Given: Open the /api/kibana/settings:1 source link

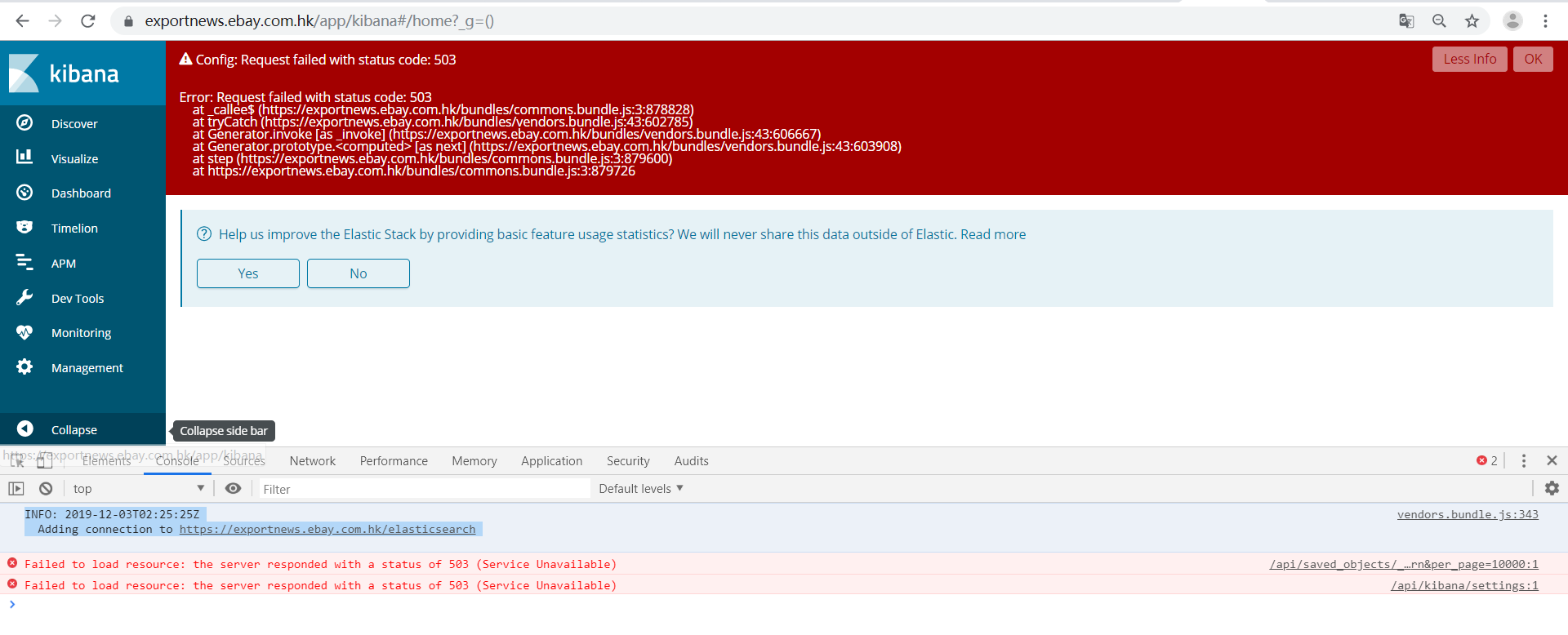Looking at the screenshot, I should pyautogui.click(x=1464, y=585).
